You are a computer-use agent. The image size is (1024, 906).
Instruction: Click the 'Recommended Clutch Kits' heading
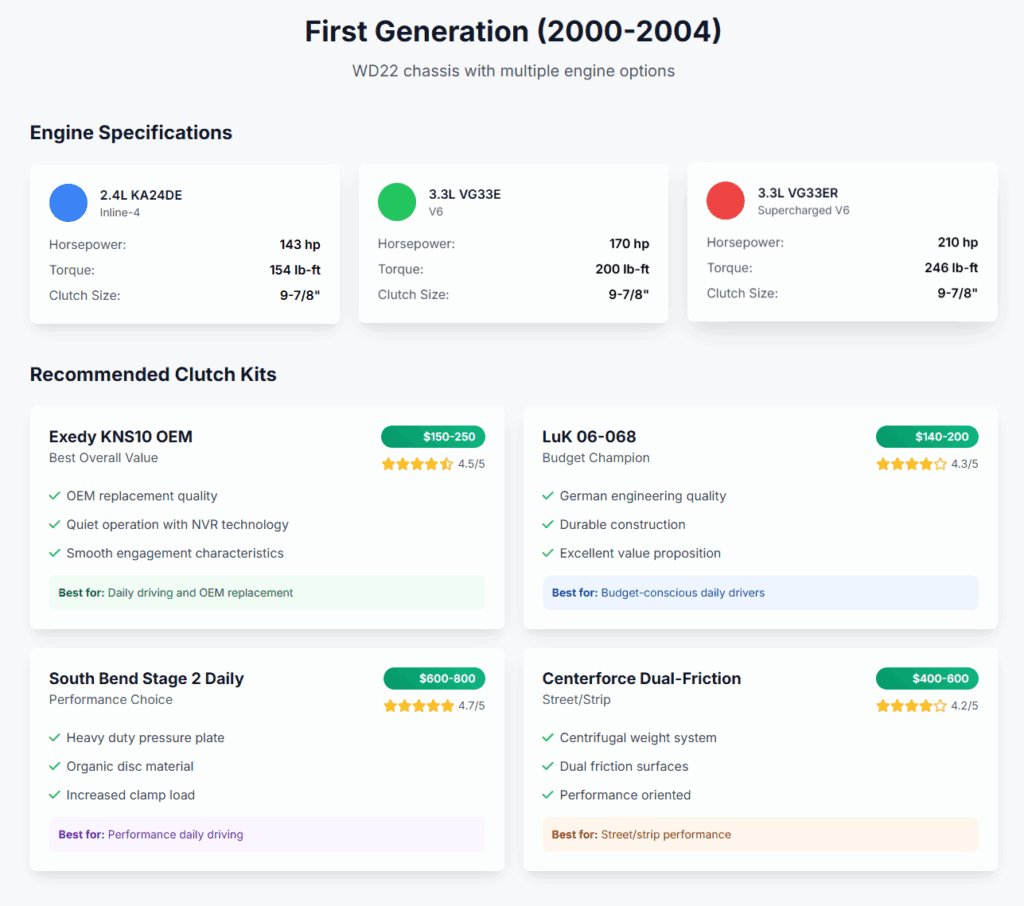pyautogui.click(x=153, y=374)
